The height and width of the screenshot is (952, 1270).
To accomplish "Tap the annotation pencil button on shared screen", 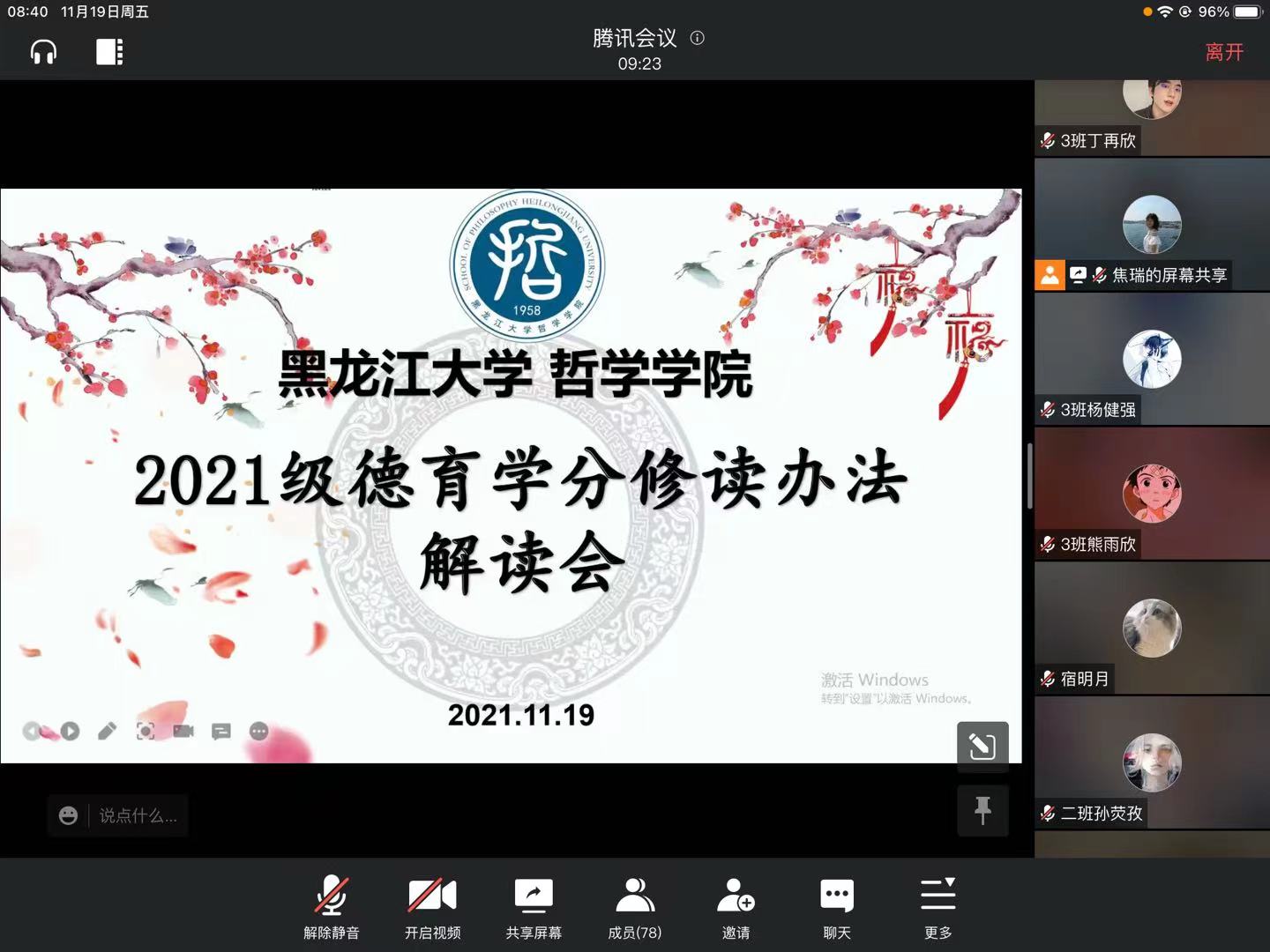I will [x=982, y=747].
